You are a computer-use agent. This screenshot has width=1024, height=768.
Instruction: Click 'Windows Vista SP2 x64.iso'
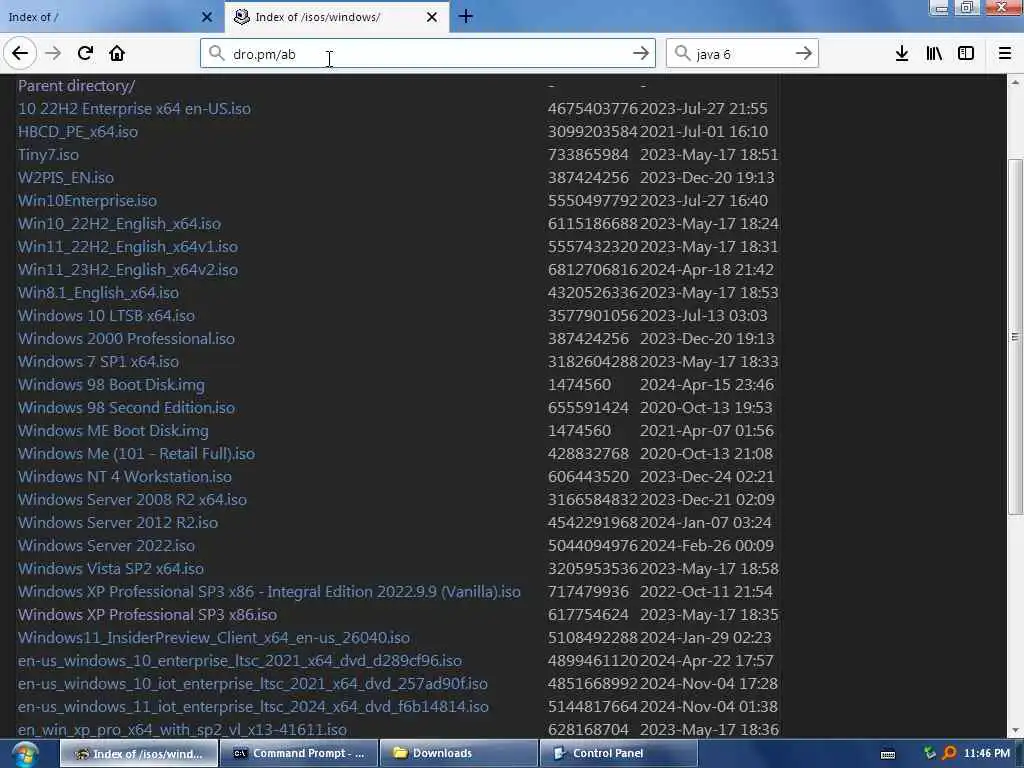coord(110,568)
